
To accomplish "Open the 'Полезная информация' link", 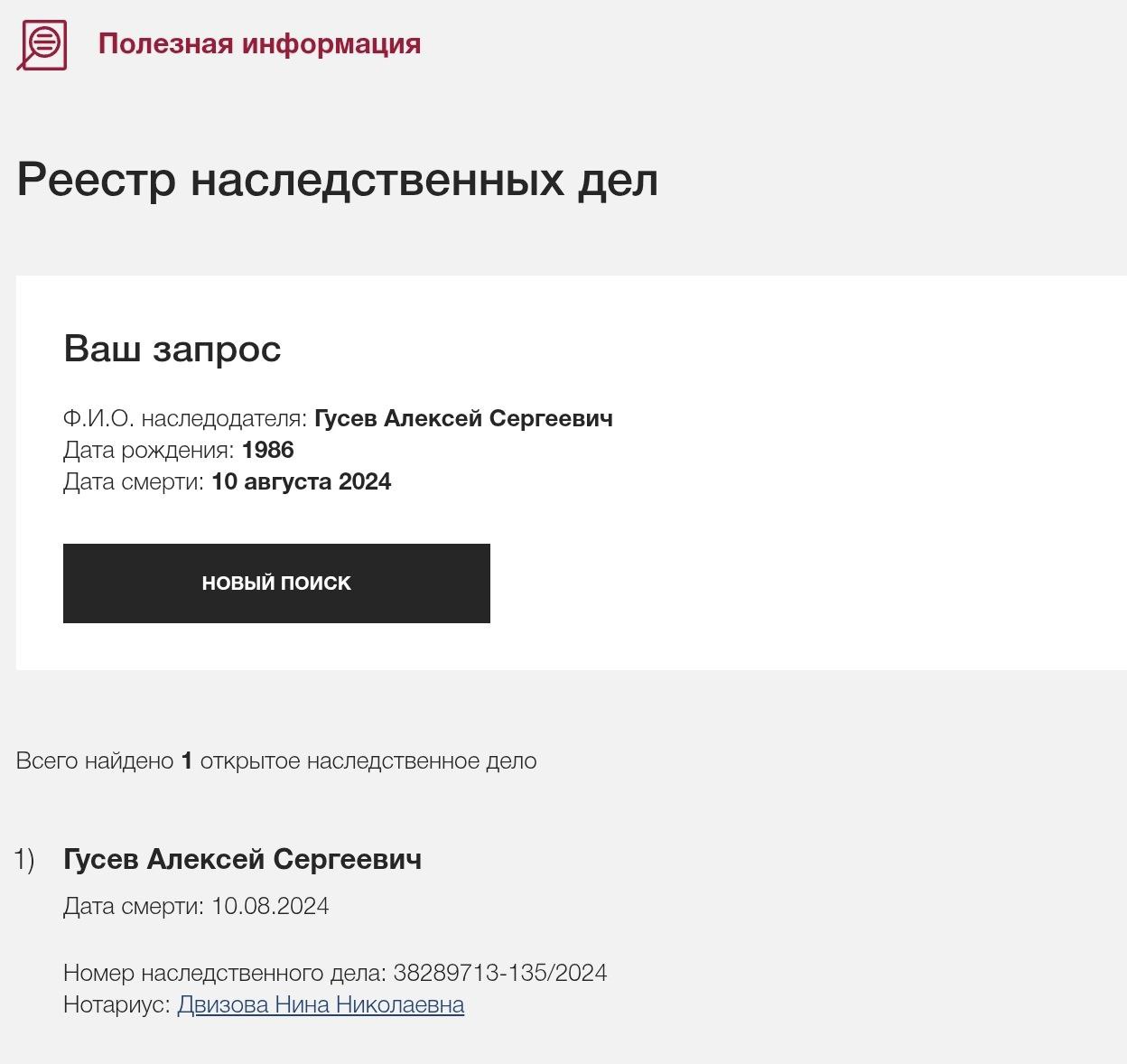I will click(259, 44).
